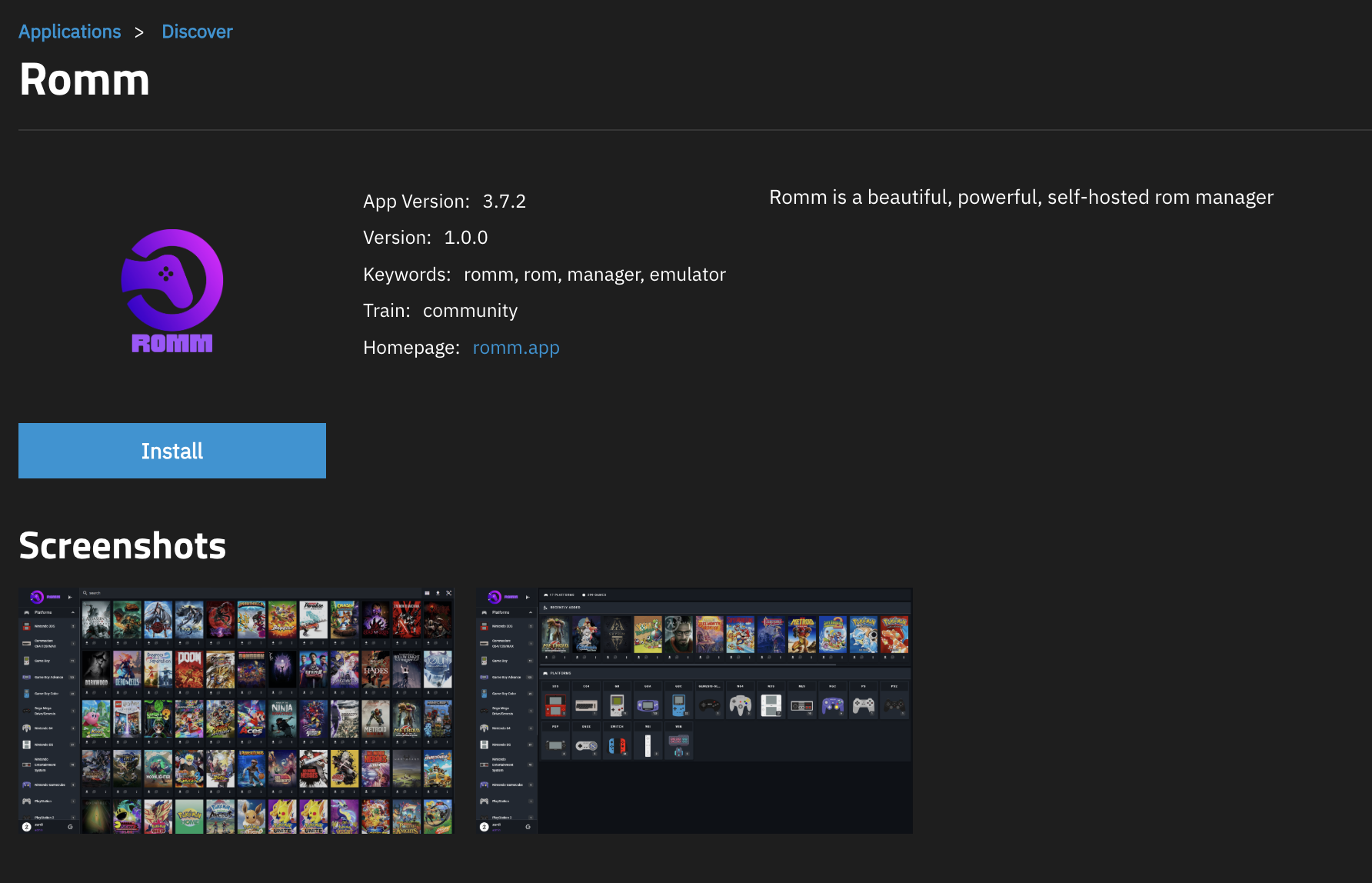Open the romm.app homepage link
The width and height of the screenshot is (1372, 883).
pos(515,348)
